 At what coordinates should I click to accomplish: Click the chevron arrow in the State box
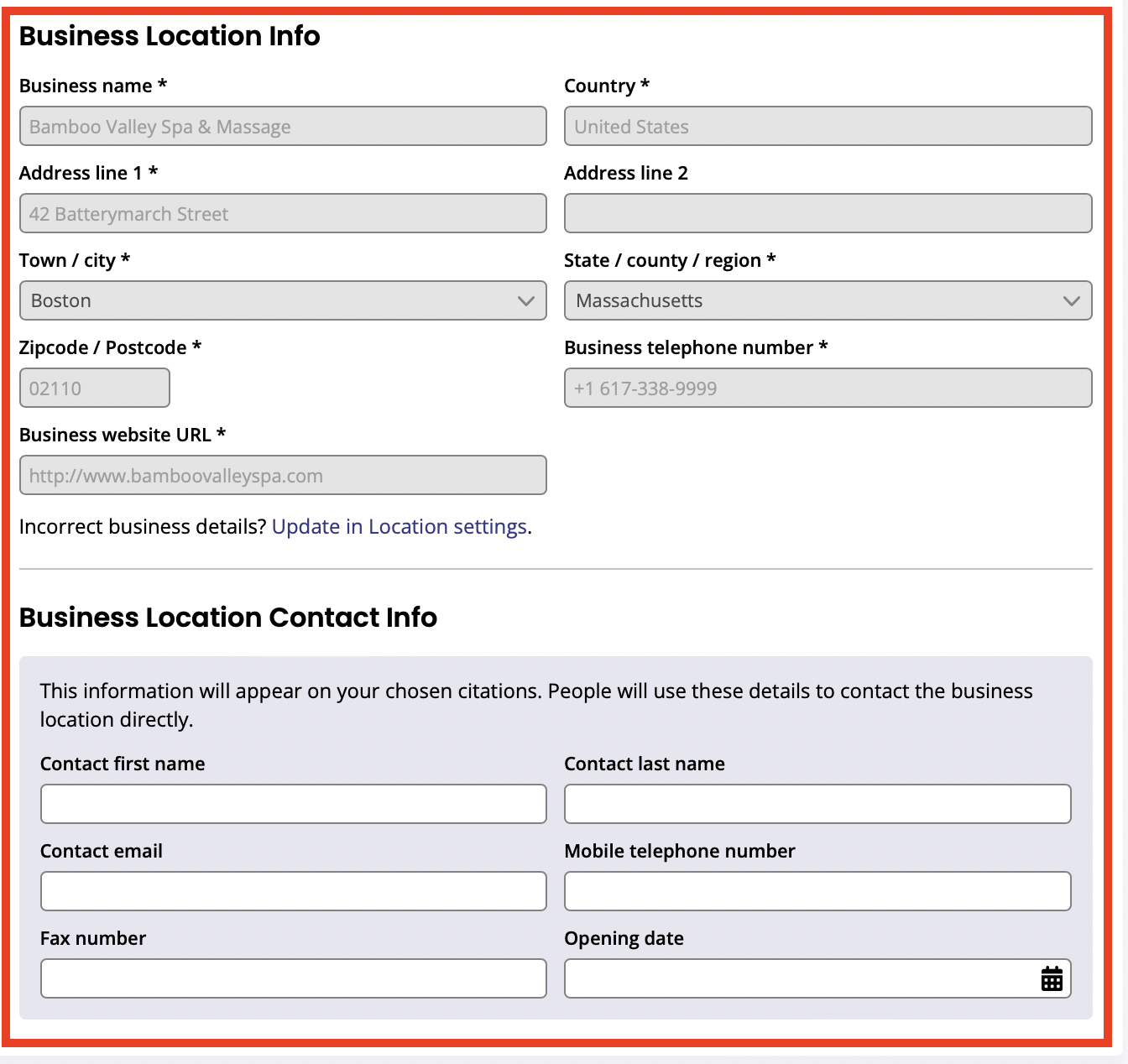coord(1071,301)
